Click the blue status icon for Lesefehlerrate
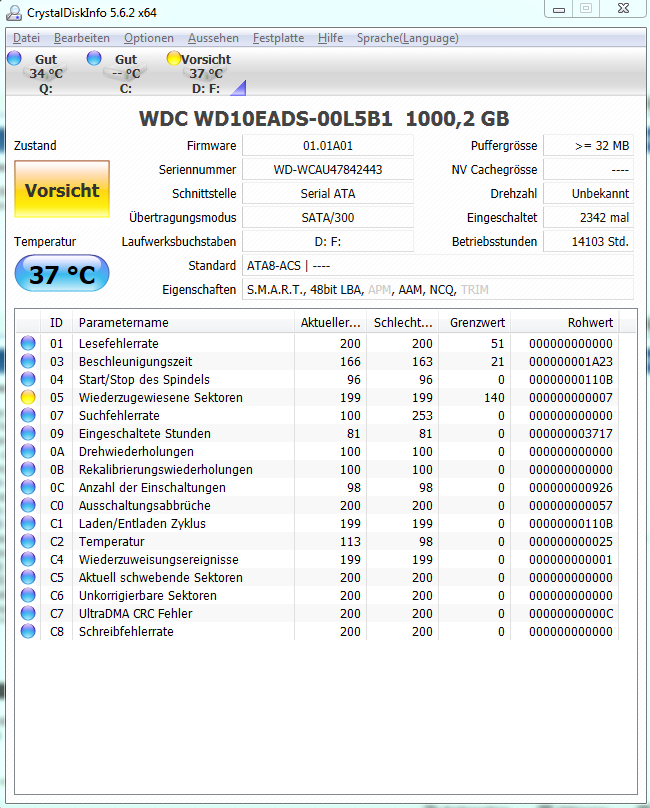This screenshot has height=808, width=650. (28, 343)
